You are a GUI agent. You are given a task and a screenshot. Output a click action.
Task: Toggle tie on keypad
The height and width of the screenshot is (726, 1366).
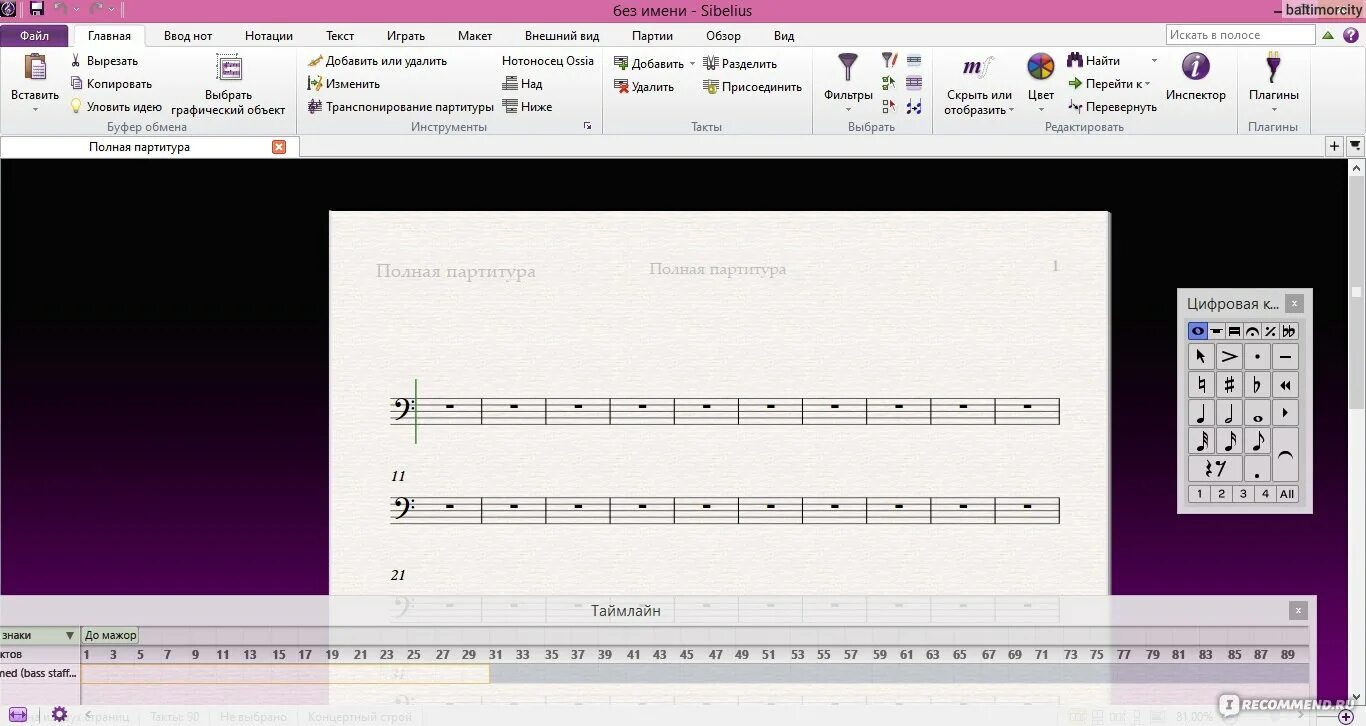click(1285, 454)
